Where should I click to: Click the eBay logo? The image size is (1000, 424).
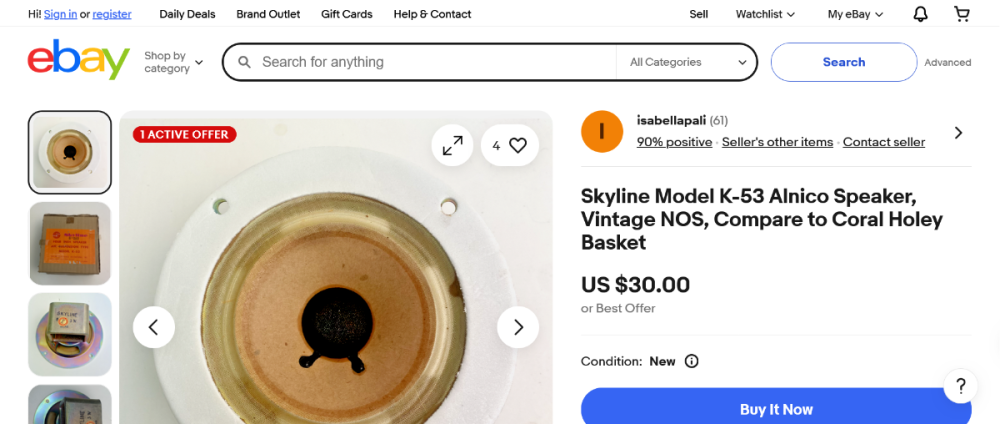tap(79, 61)
